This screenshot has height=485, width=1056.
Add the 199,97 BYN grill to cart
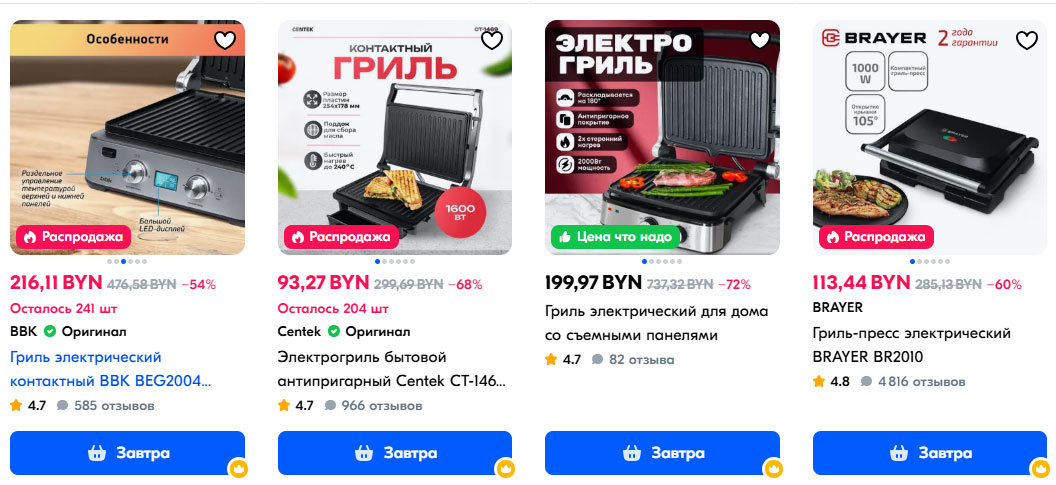(x=662, y=453)
